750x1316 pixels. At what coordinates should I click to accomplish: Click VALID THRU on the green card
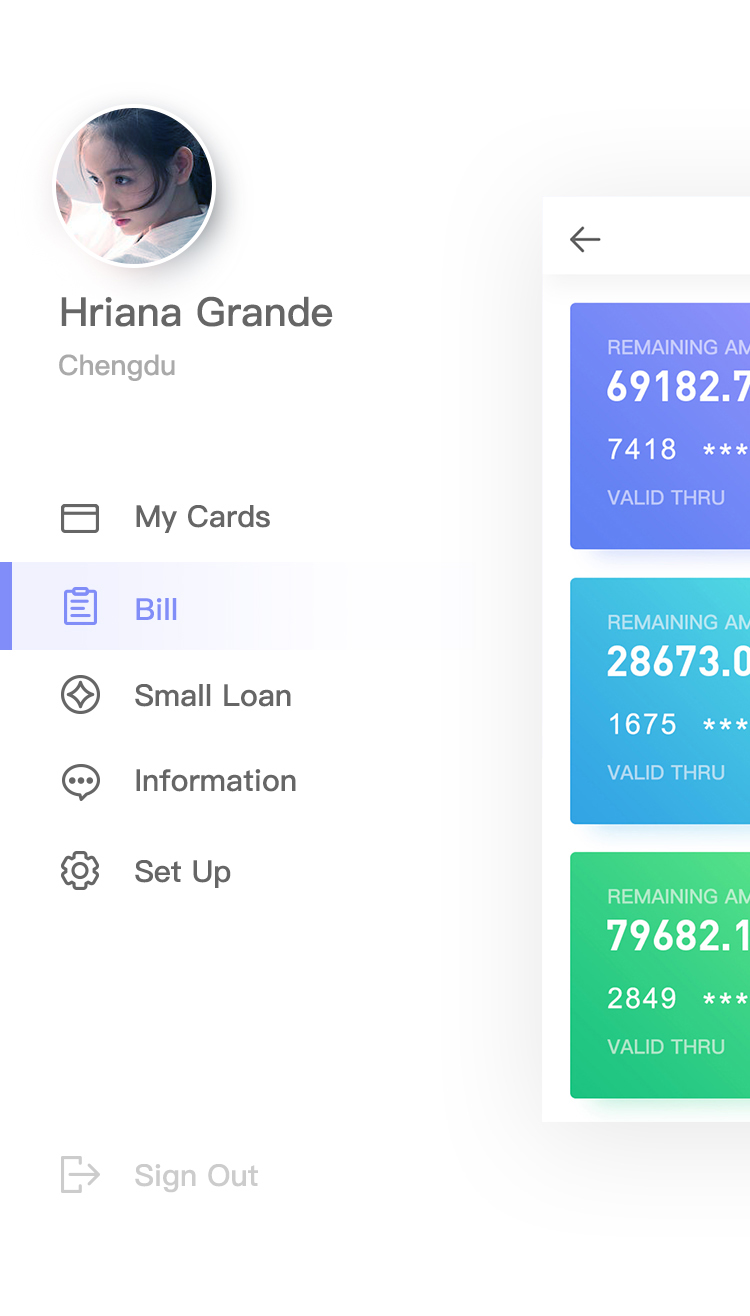tap(666, 1047)
